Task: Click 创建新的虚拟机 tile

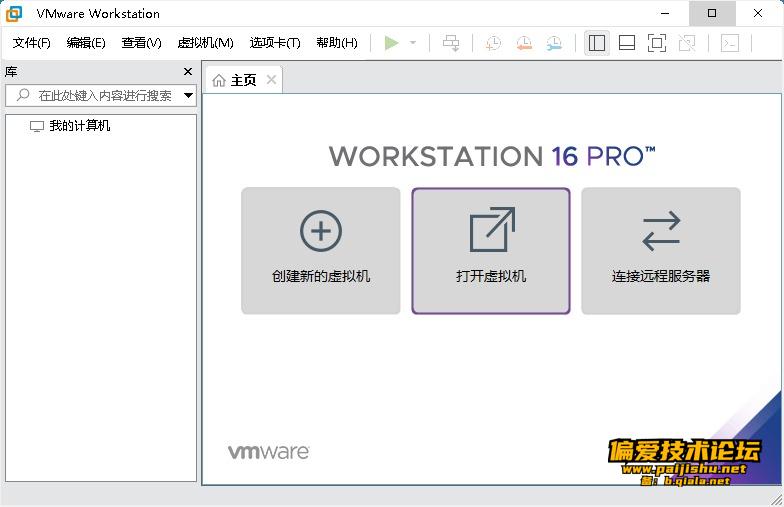Action: point(320,251)
